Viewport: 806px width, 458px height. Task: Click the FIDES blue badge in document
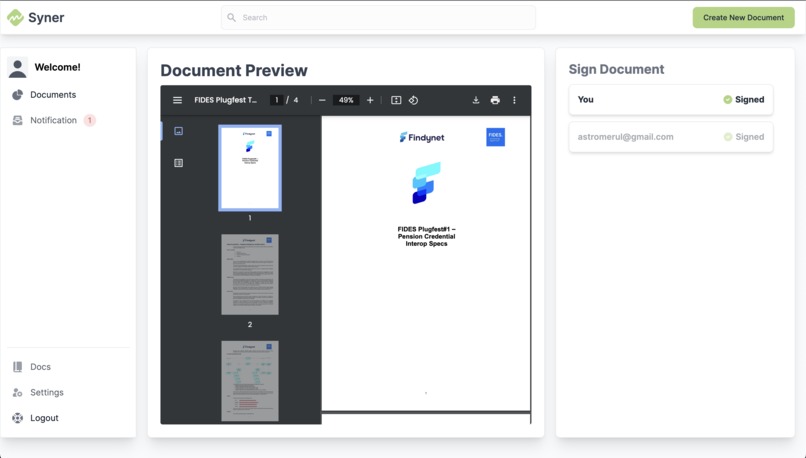496,137
